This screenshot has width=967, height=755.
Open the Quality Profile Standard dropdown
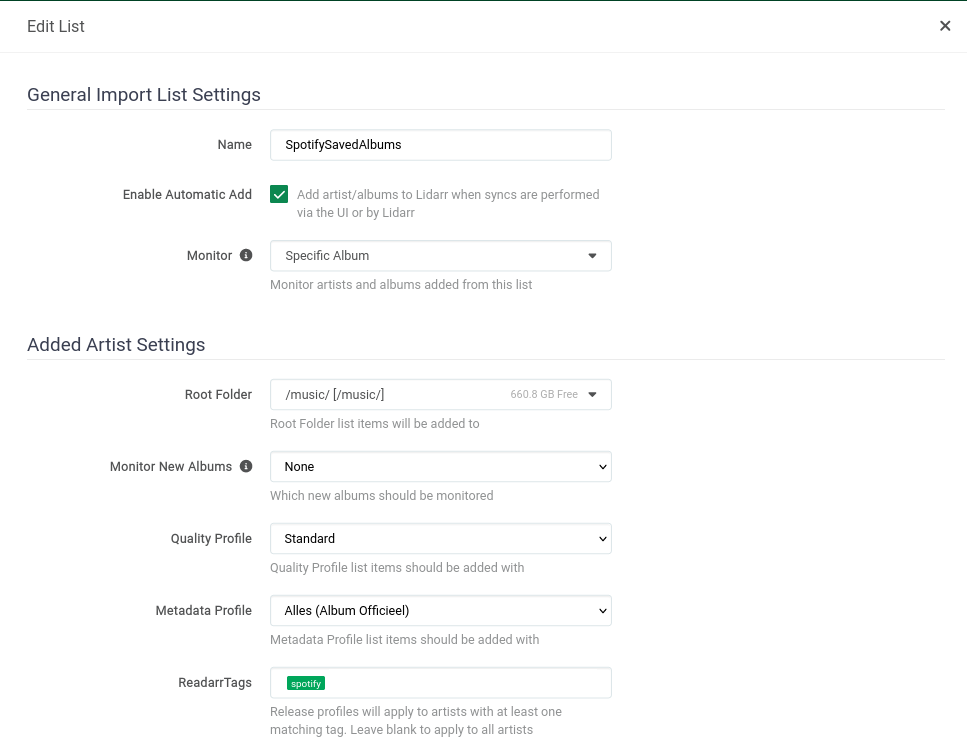pos(440,539)
